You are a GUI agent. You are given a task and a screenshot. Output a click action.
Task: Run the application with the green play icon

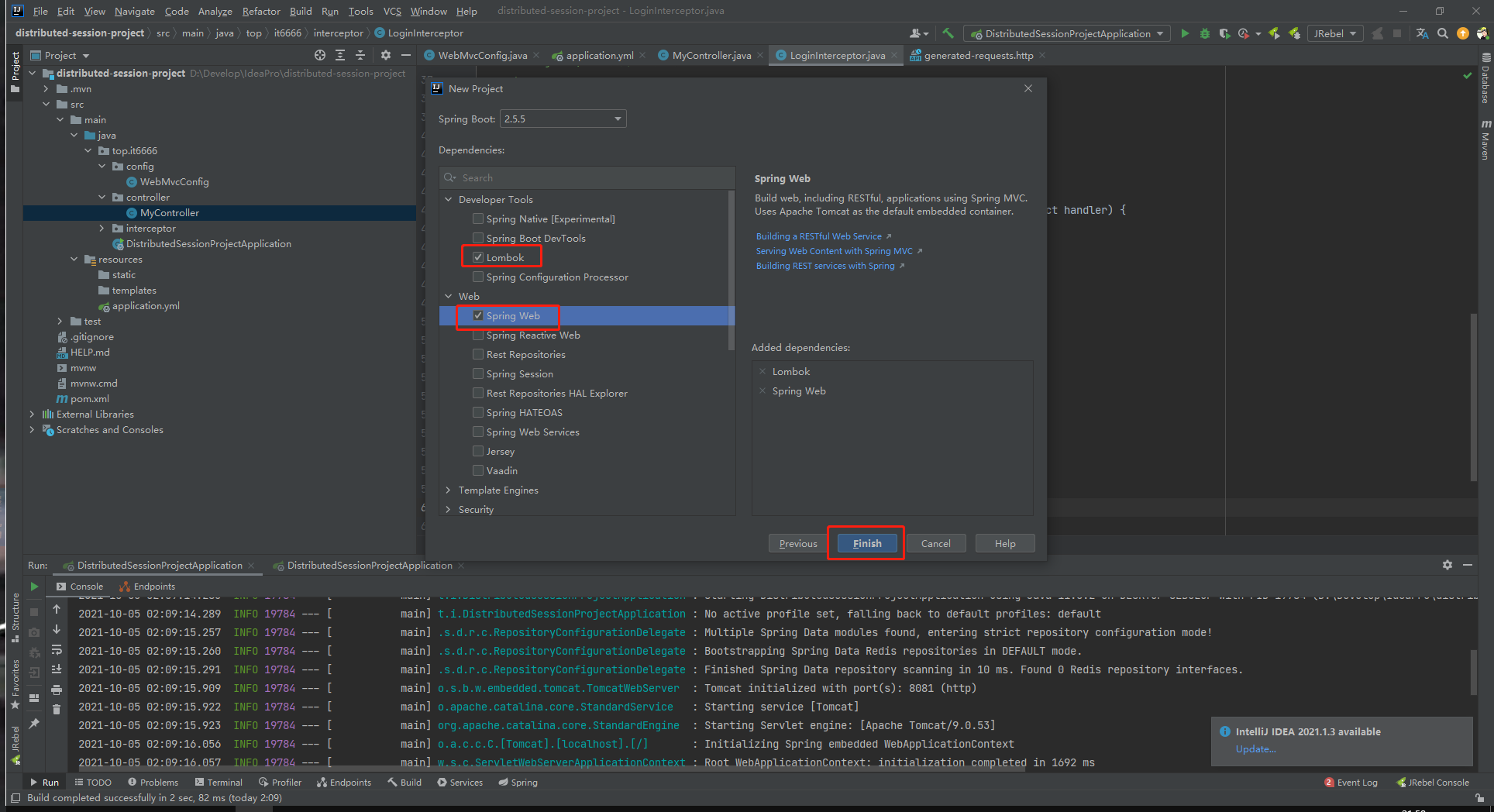pos(1185,33)
